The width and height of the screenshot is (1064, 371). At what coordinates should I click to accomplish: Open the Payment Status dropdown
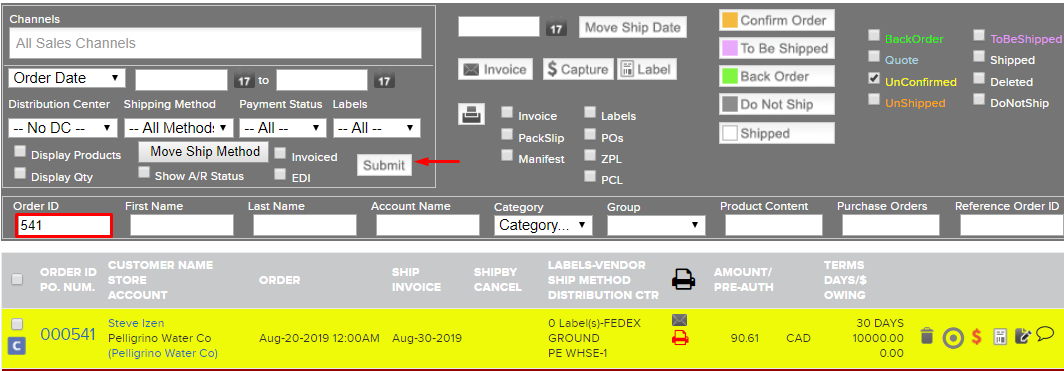click(283, 128)
